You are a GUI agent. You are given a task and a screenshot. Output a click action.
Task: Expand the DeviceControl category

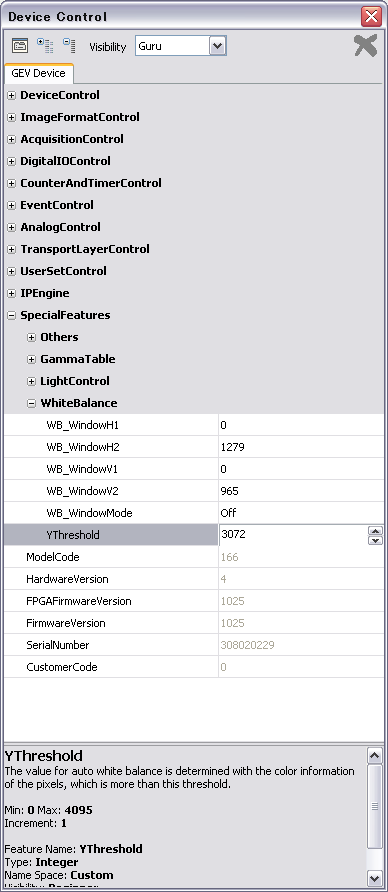[x=11, y=96]
